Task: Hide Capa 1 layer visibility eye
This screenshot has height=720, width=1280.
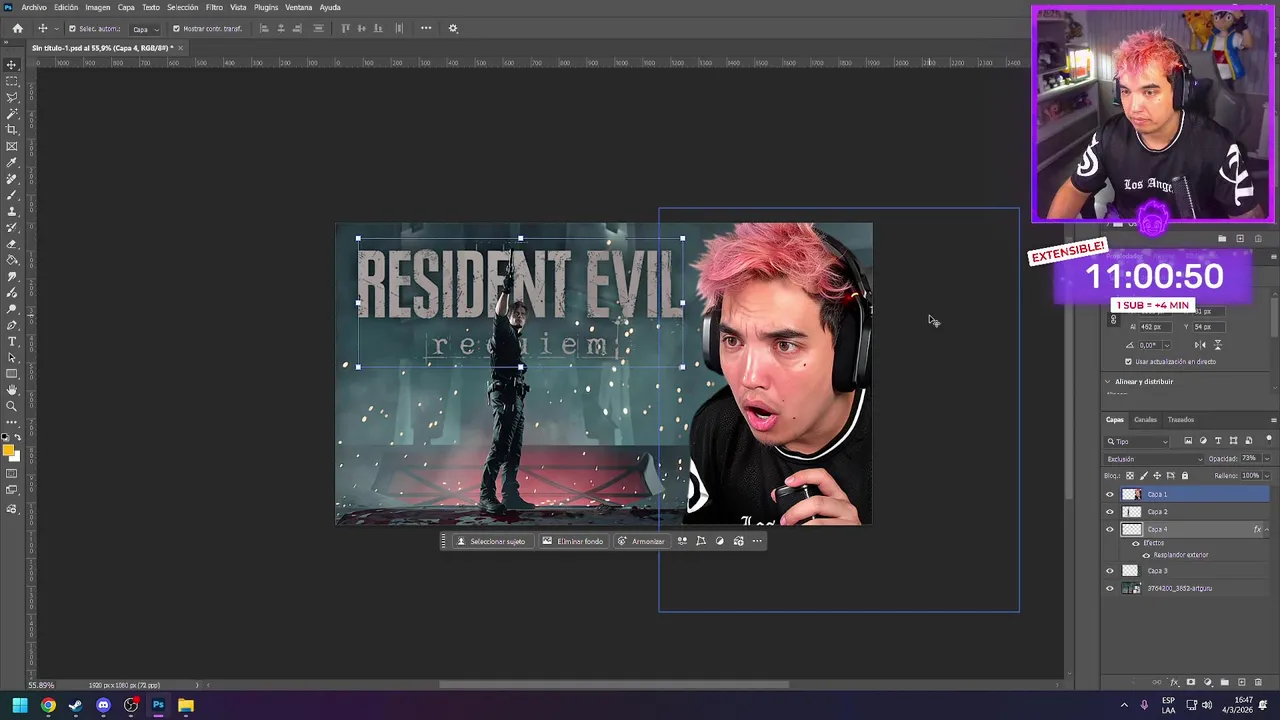Action: pyautogui.click(x=1110, y=494)
